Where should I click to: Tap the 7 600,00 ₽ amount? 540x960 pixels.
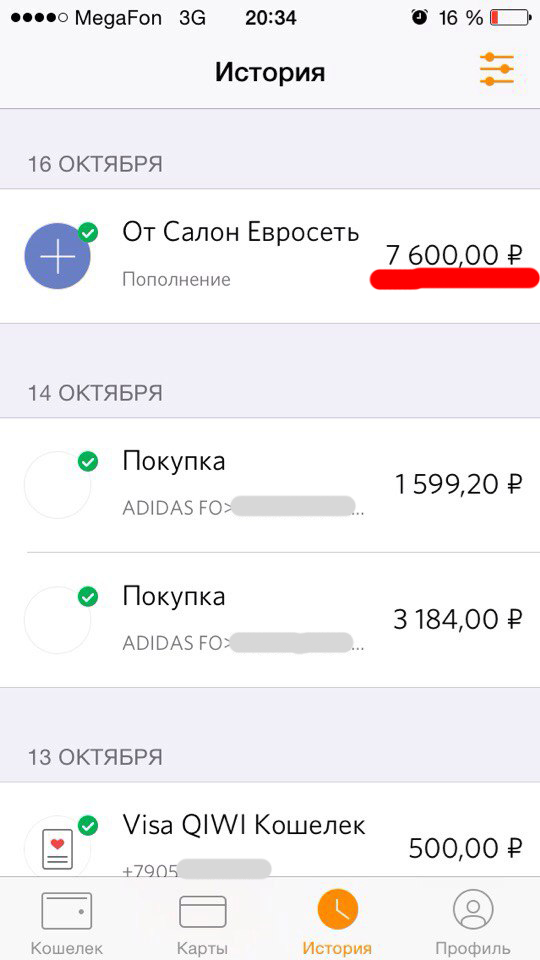(x=454, y=255)
